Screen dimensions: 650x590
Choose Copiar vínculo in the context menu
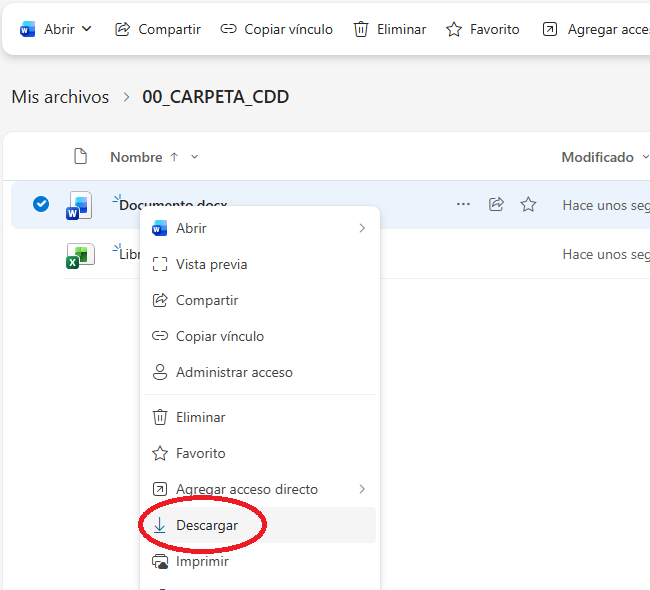click(260, 336)
